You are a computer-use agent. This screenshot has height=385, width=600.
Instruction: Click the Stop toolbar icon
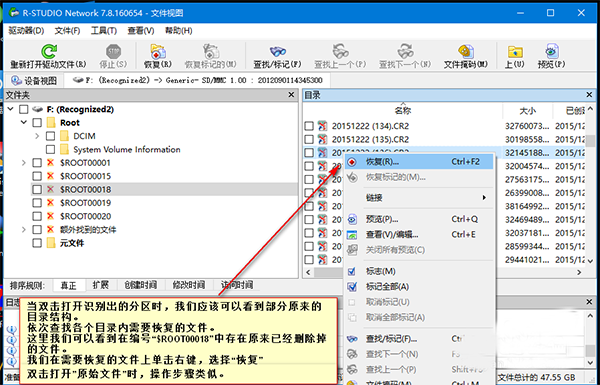113,51
